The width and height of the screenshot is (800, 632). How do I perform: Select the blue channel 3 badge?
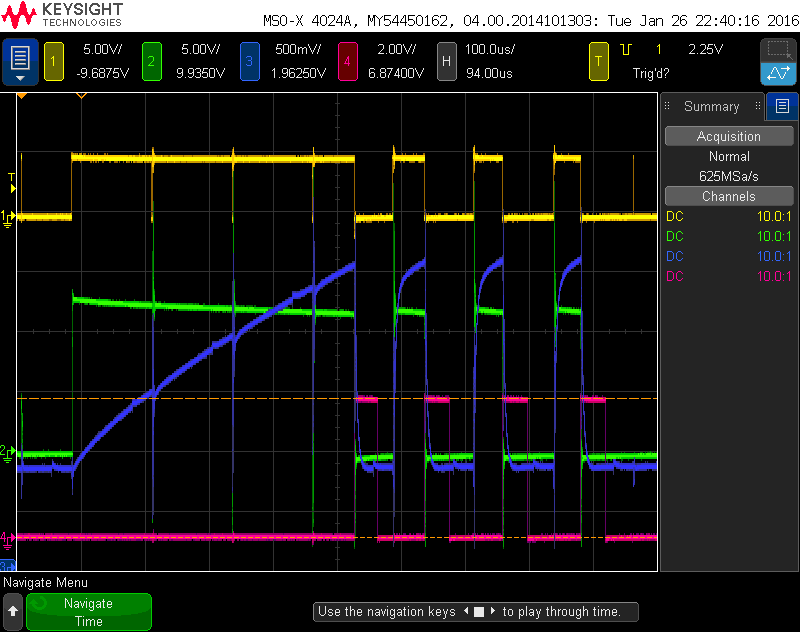(250, 63)
